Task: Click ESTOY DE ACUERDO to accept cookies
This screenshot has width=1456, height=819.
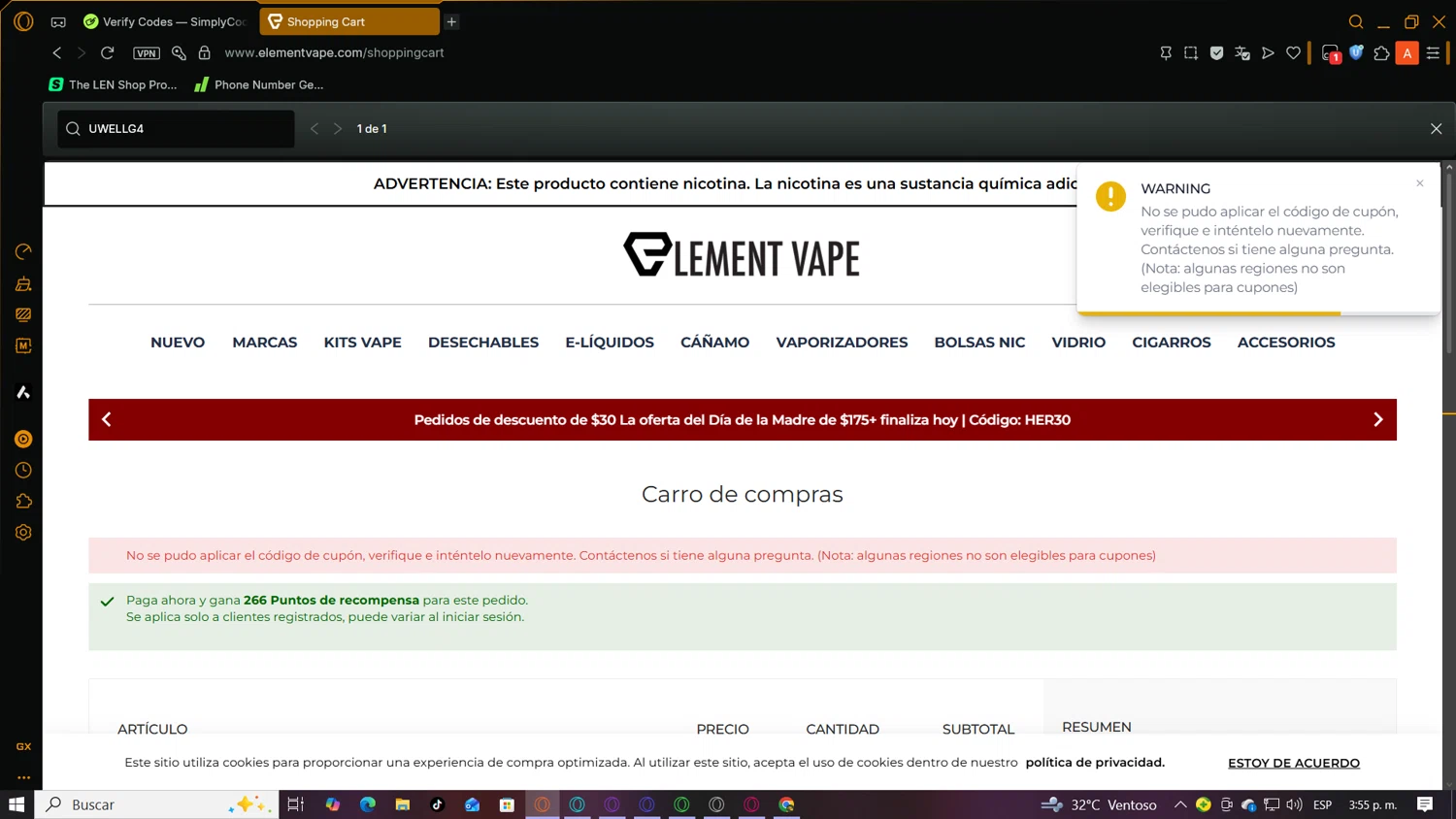Action: (1294, 763)
